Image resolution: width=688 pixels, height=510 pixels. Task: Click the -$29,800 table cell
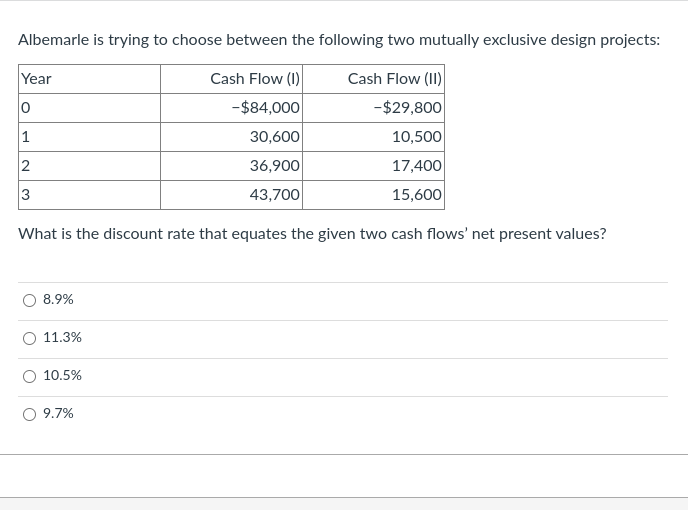373,108
